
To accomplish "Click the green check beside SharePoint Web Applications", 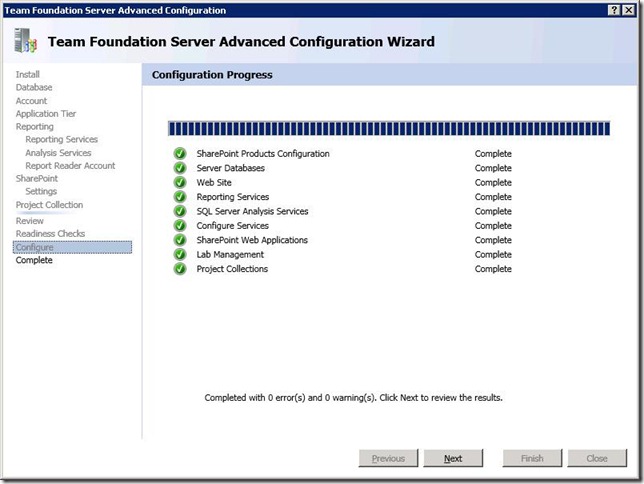I will (x=180, y=240).
